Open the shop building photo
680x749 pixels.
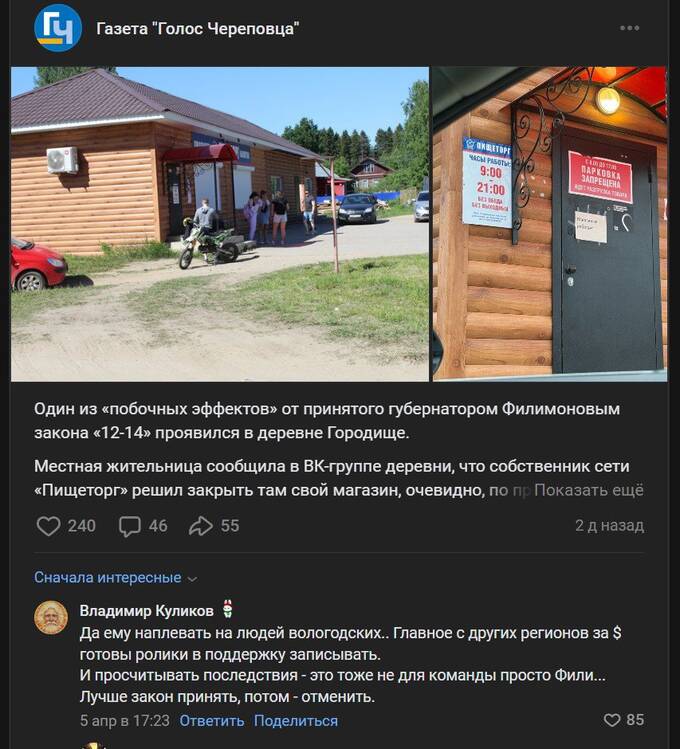click(220, 224)
